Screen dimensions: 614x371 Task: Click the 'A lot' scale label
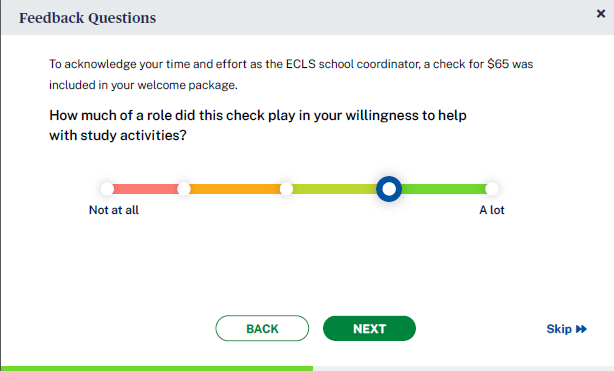coord(492,210)
